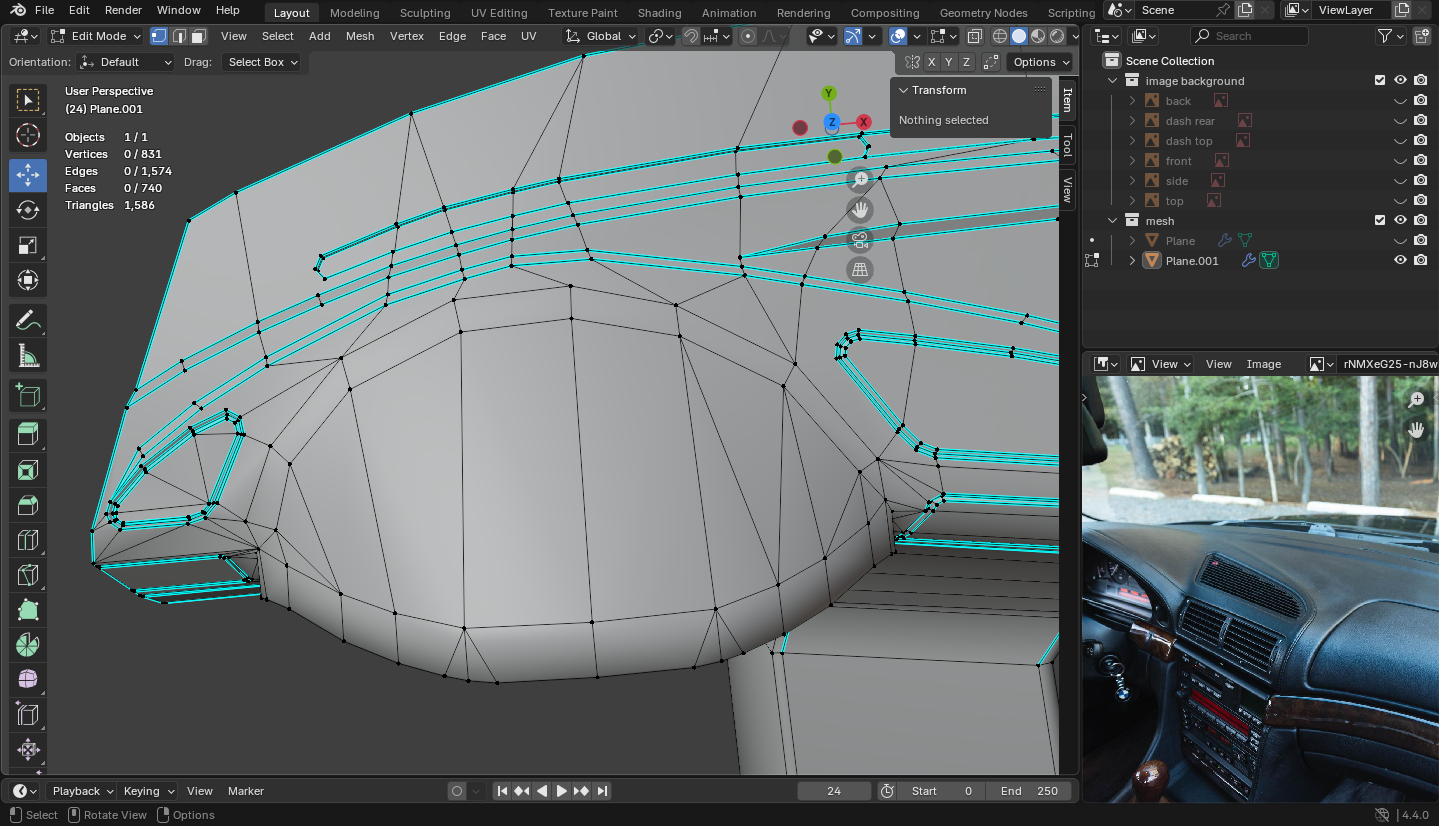The height and width of the screenshot is (826, 1439).
Task: Select the Select Box tool in toolbar
Action: (x=28, y=100)
